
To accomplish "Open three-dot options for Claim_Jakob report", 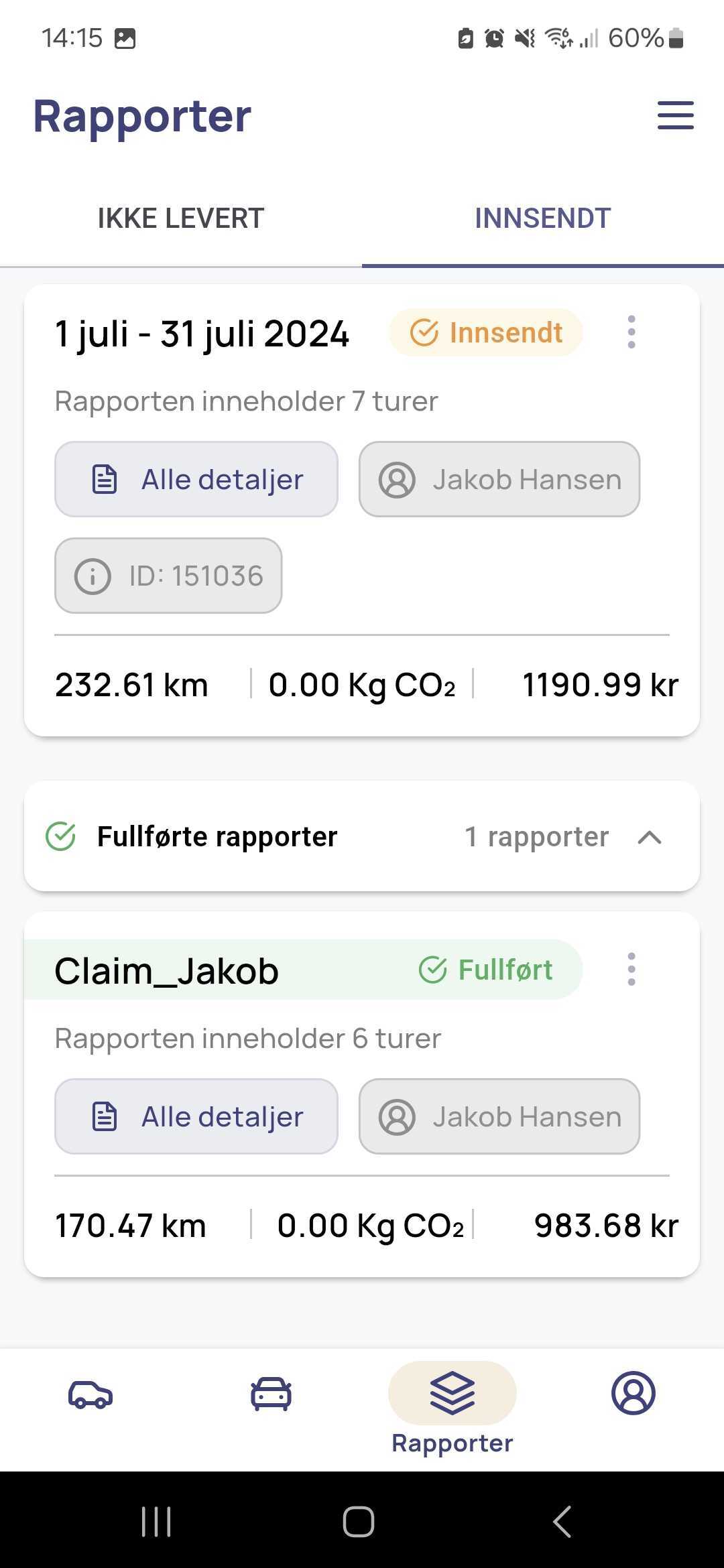I will point(631,969).
